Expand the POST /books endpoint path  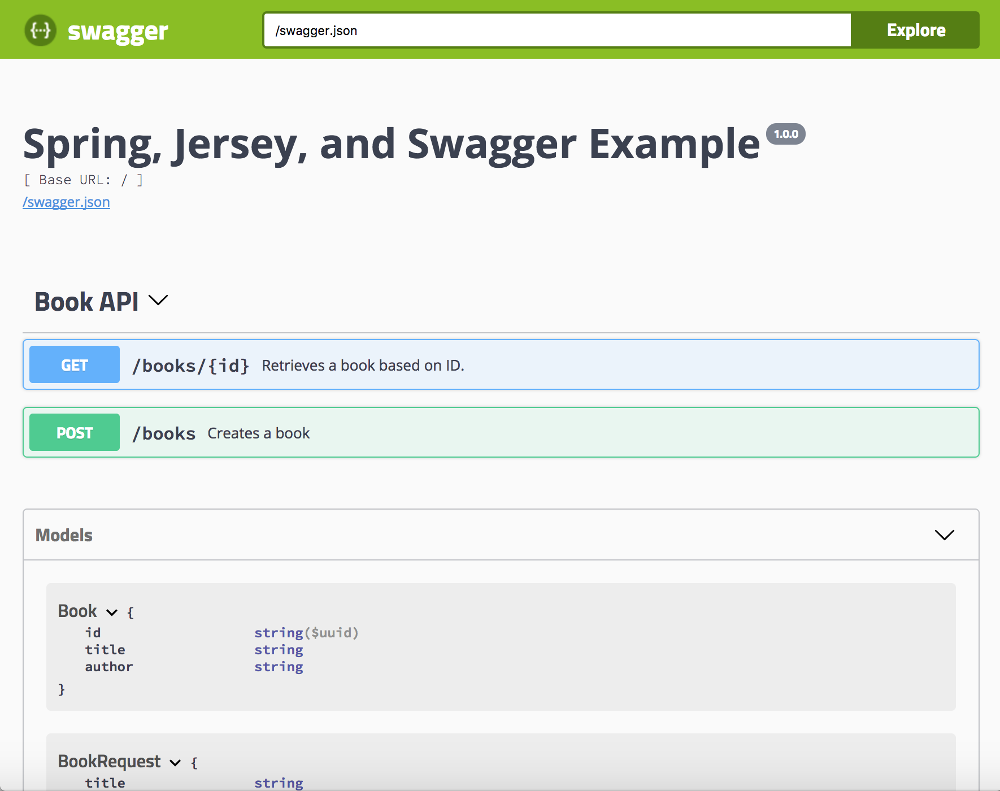tap(164, 433)
